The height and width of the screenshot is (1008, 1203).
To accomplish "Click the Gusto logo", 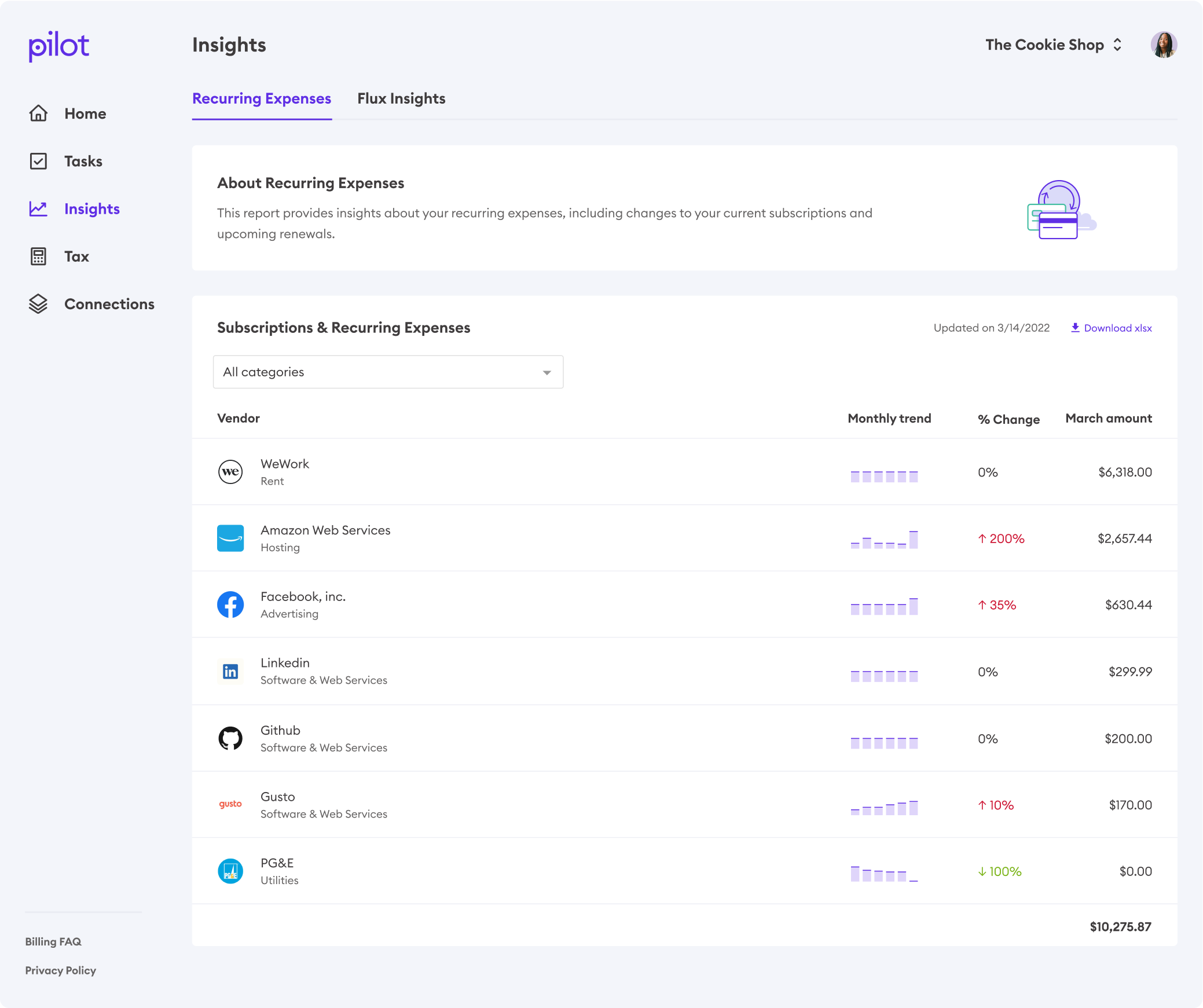I will click(230, 804).
